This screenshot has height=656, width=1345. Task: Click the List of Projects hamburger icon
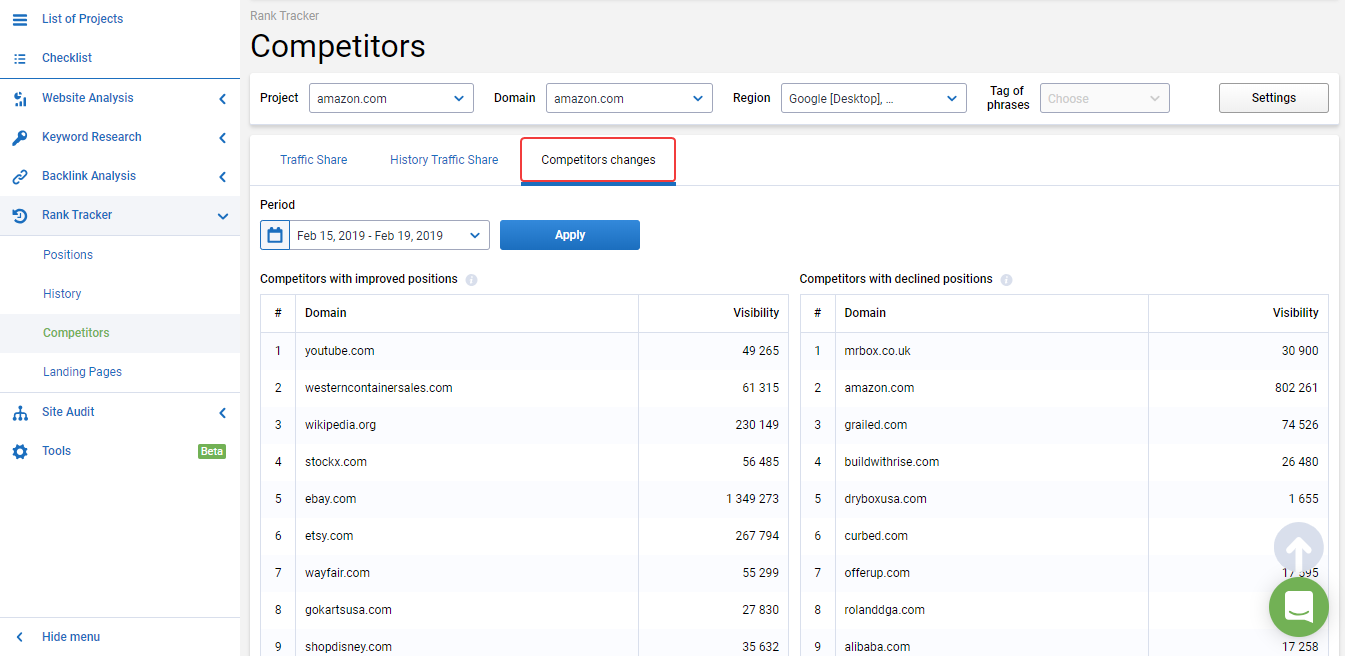click(x=20, y=19)
